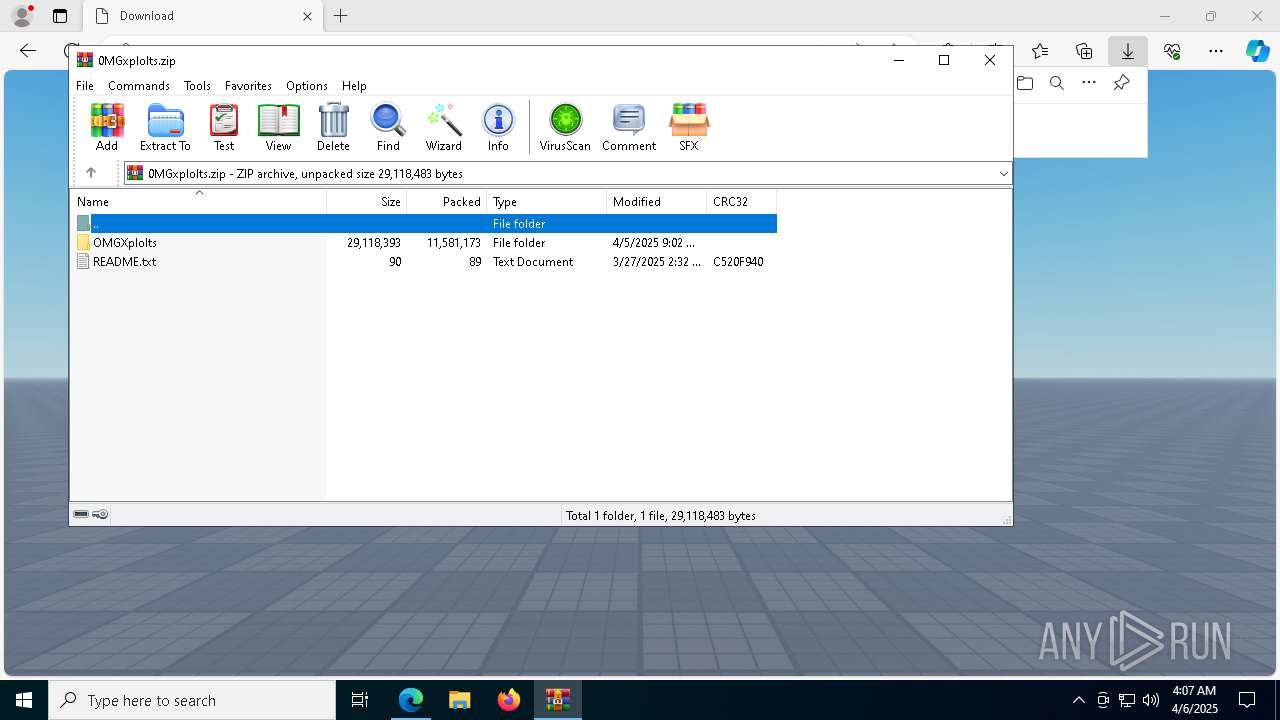Go up one level with the arrow
The image size is (1280, 720).
[91, 173]
